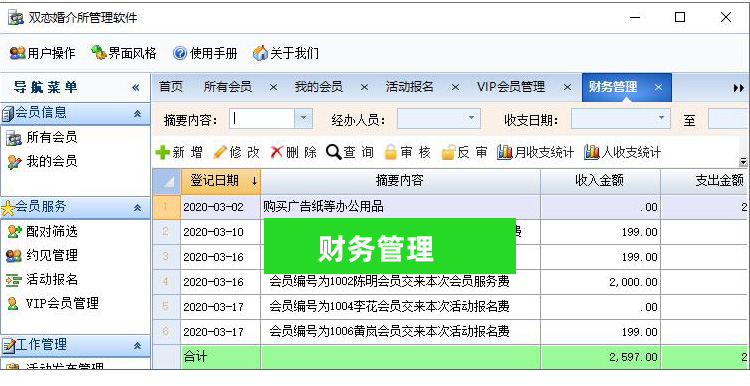Viewport: 750px width, 386px height.
Task: Click the open-lock 反审 icon
Action: (x=448, y=153)
